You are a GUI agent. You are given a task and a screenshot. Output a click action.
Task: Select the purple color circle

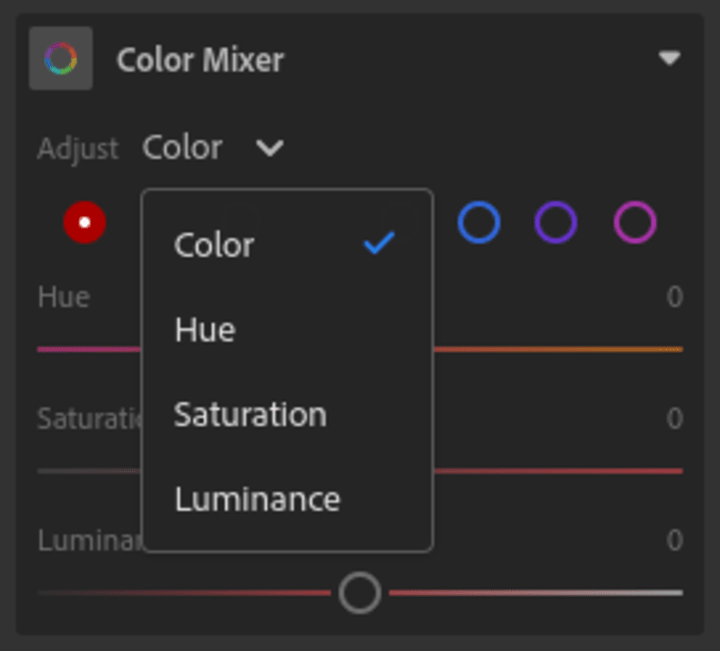tap(555, 222)
